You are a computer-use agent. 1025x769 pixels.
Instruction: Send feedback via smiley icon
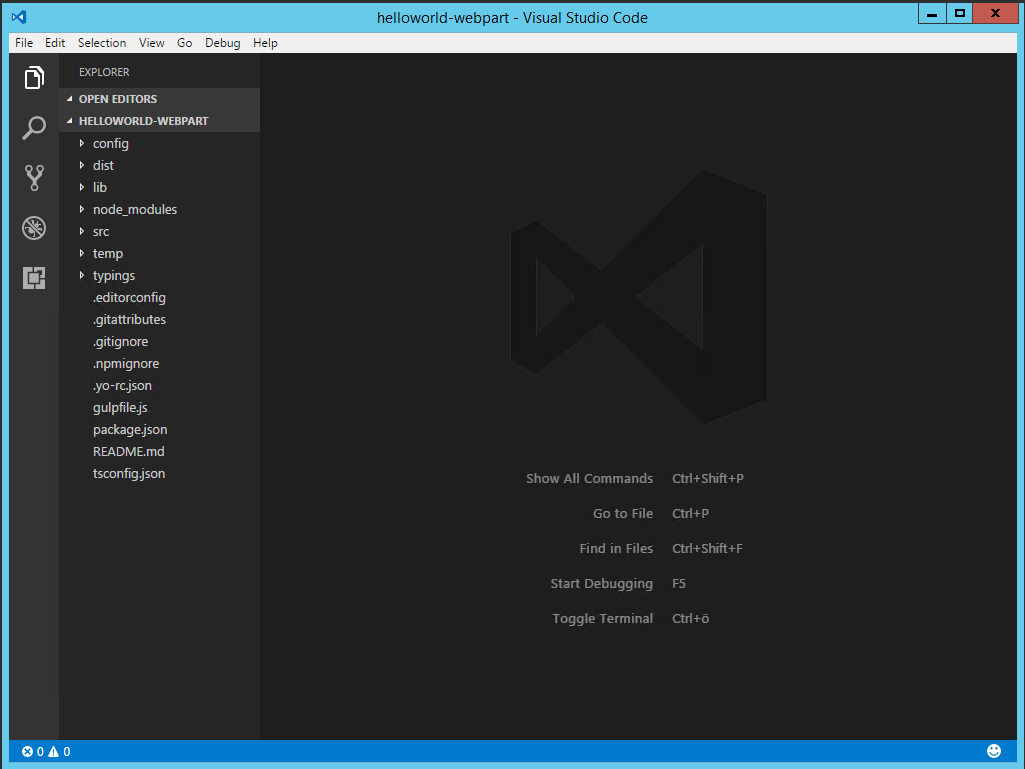click(994, 751)
